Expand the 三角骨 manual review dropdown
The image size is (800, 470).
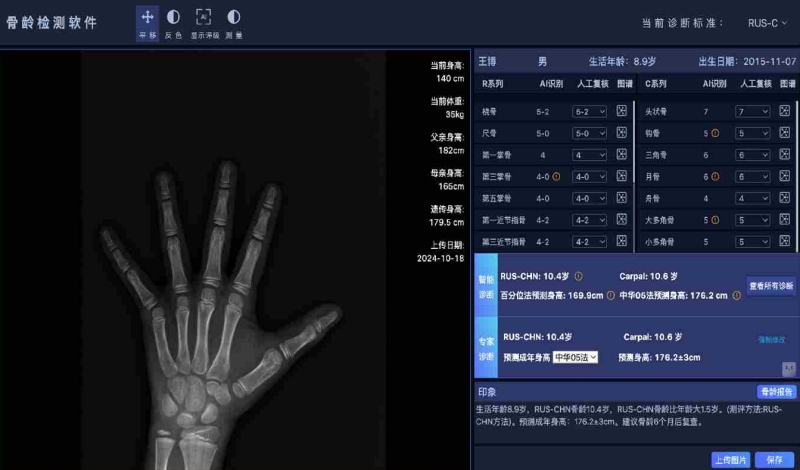(753, 156)
